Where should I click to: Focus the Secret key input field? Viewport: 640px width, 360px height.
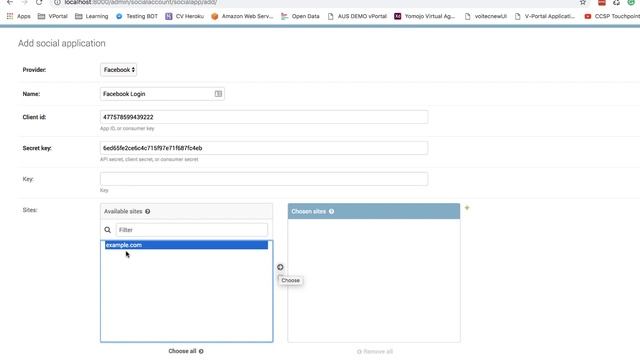(x=264, y=148)
